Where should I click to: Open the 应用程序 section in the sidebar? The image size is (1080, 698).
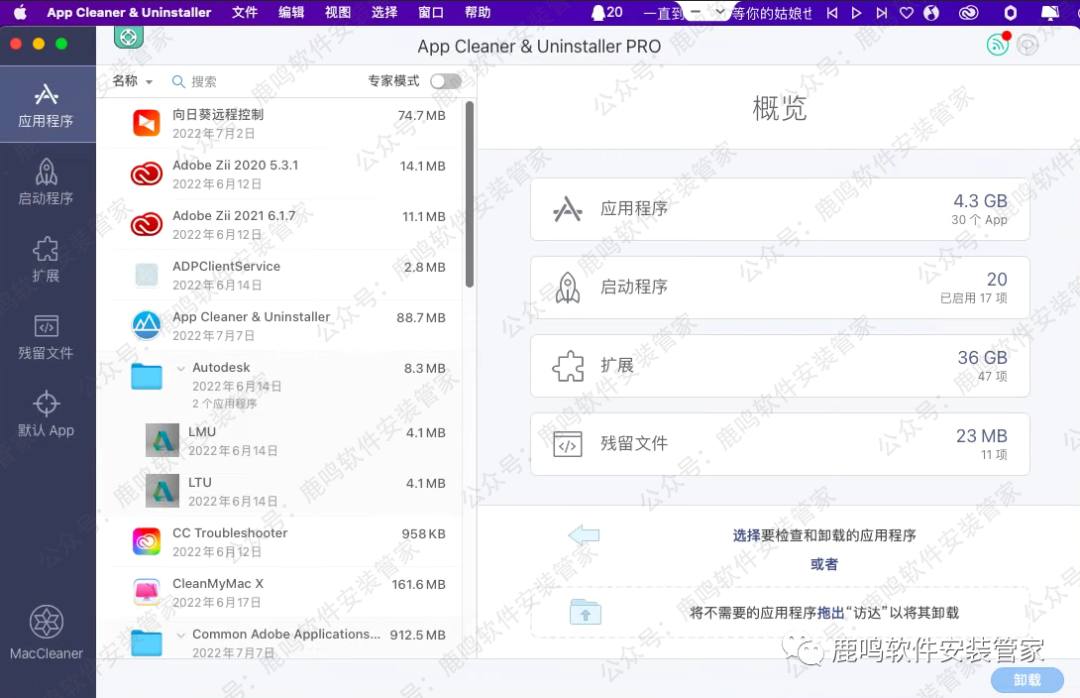(x=47, y=104)
